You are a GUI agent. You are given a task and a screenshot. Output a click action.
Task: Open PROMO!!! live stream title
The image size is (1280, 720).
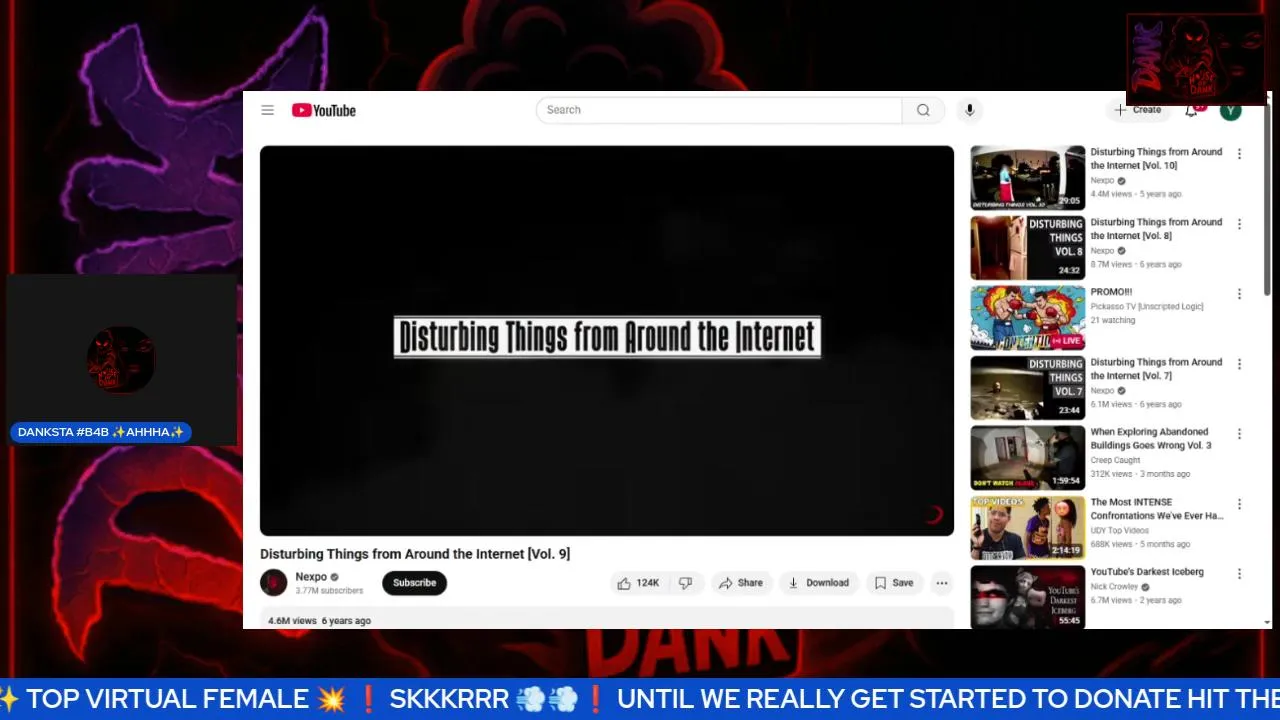(x=1111, y=292)
